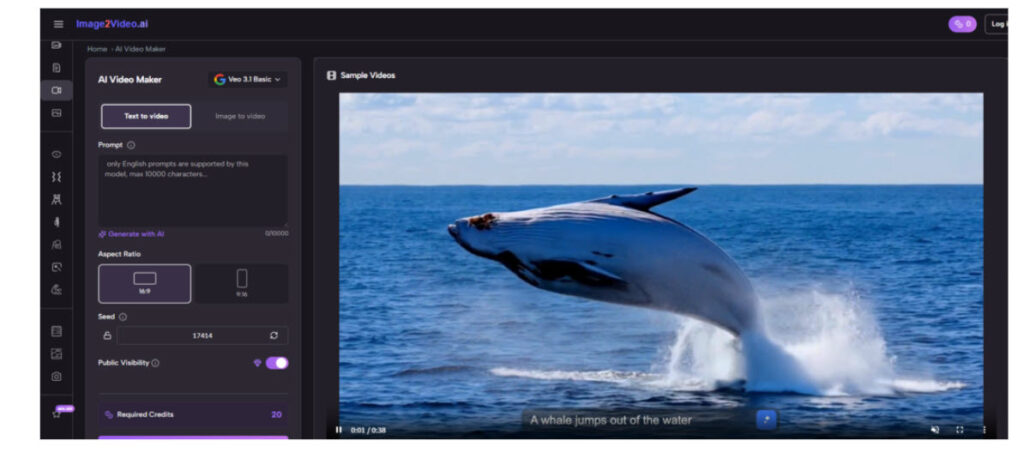Image resolution: width=1024 pixels, height=459 pixels.
Task: Pause the sample video
Action: point(339,430)
